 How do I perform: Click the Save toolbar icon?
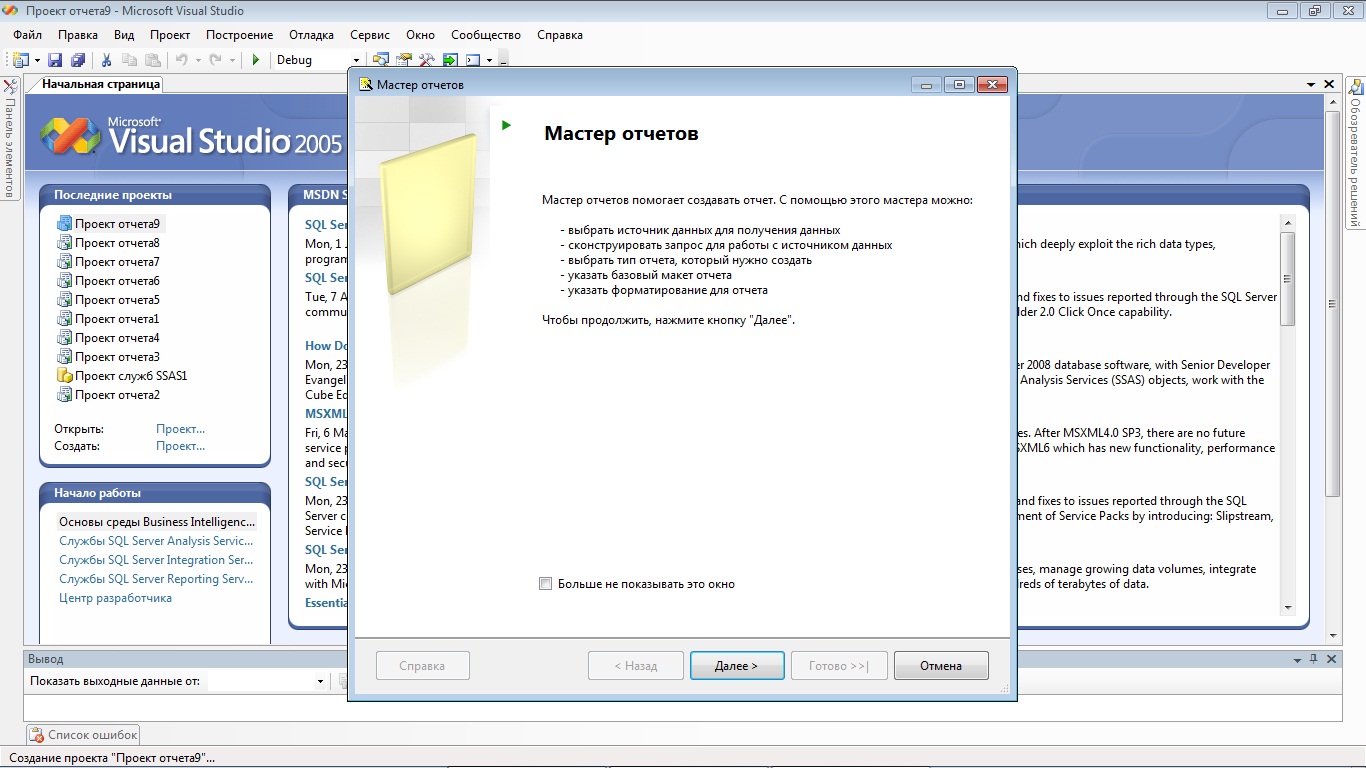[55, 60]
